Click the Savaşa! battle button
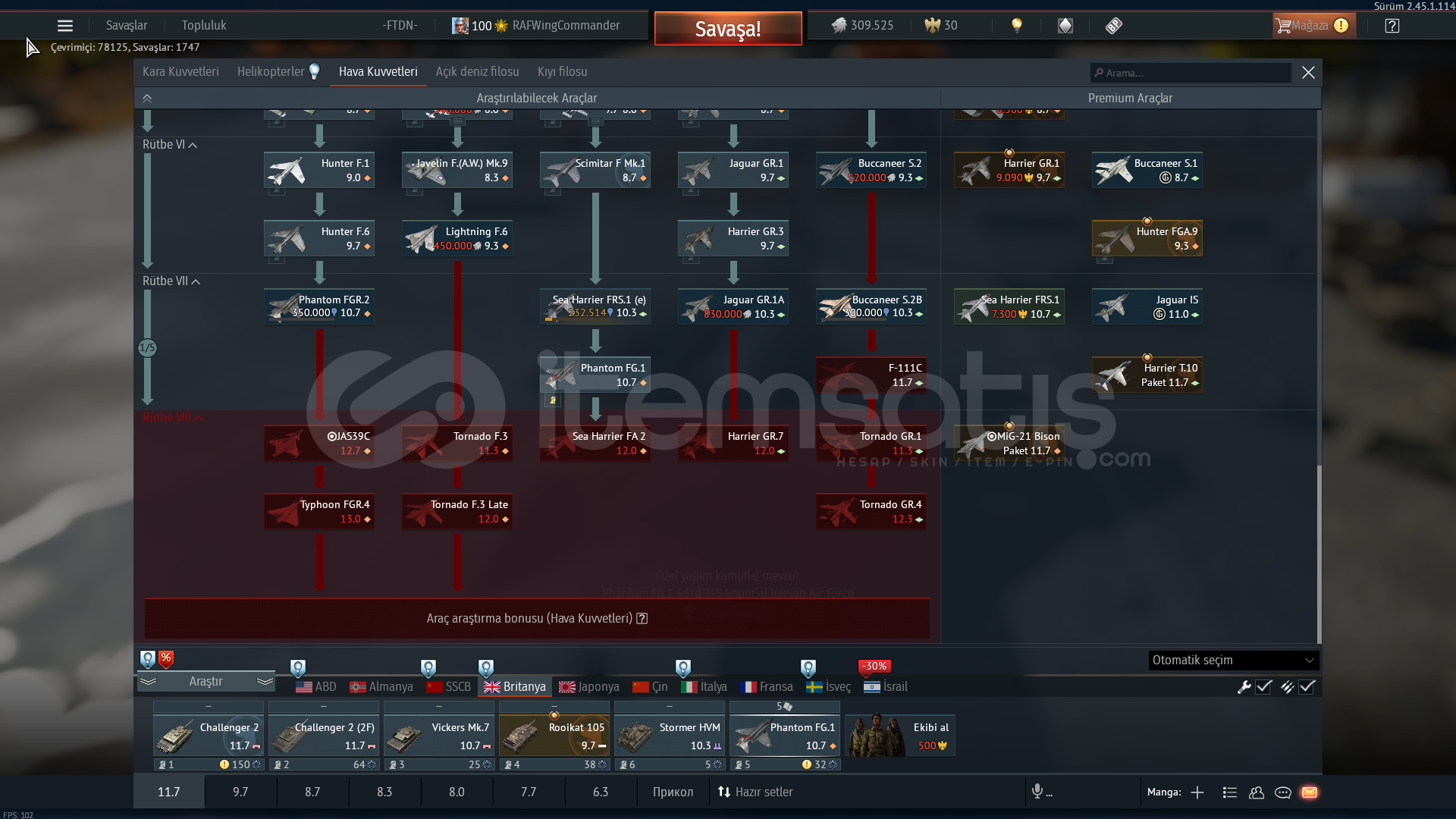The height and width of the screenshot is (819, 1456). pos(728,29)
